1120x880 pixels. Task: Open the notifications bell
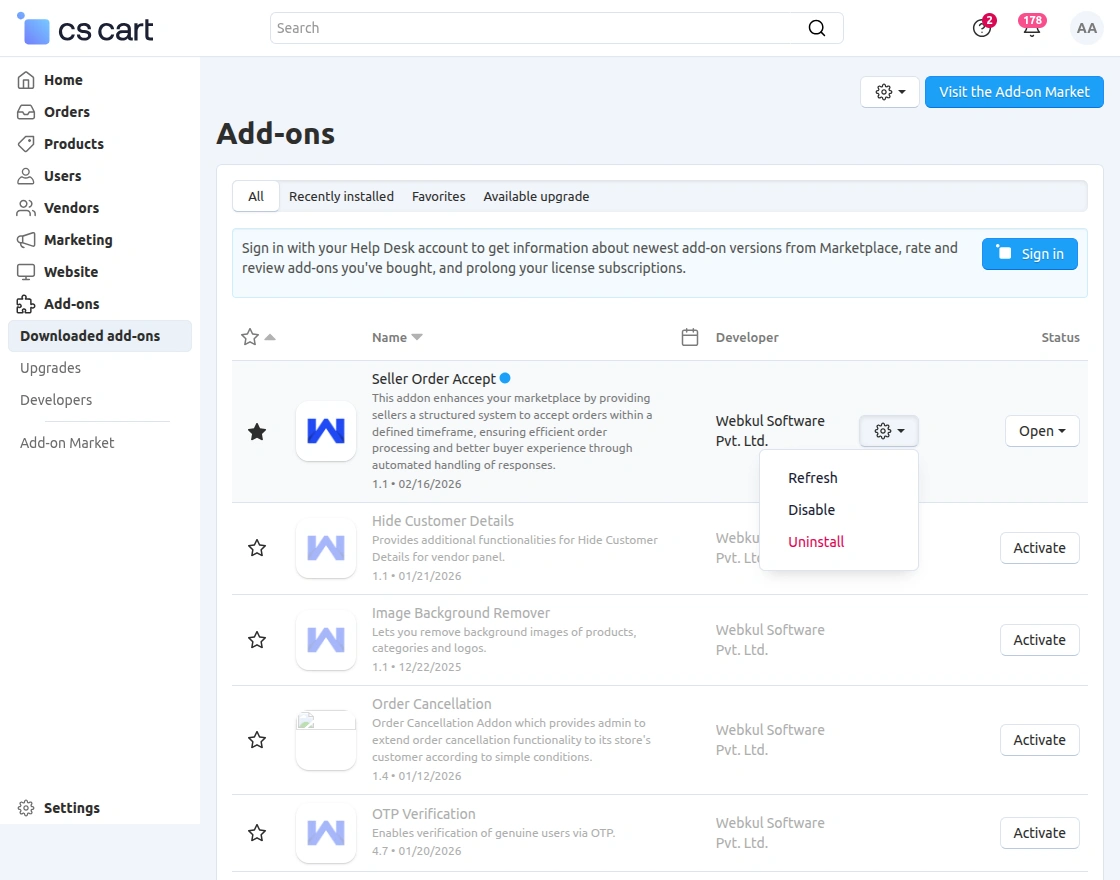coord(1031,28)
